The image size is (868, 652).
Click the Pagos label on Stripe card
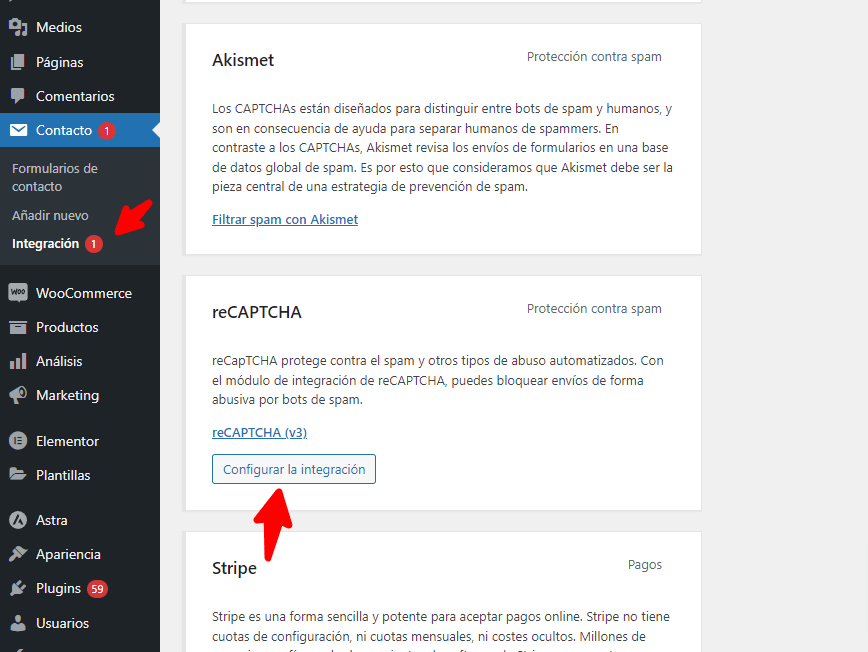coord(645,565)
